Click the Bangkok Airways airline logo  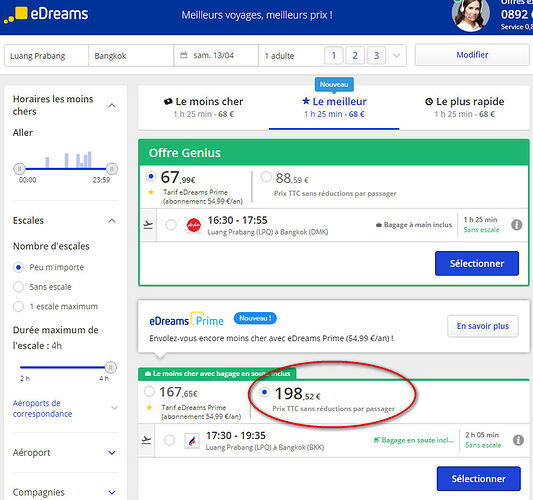pyautogui.click(x=192, y=441)
